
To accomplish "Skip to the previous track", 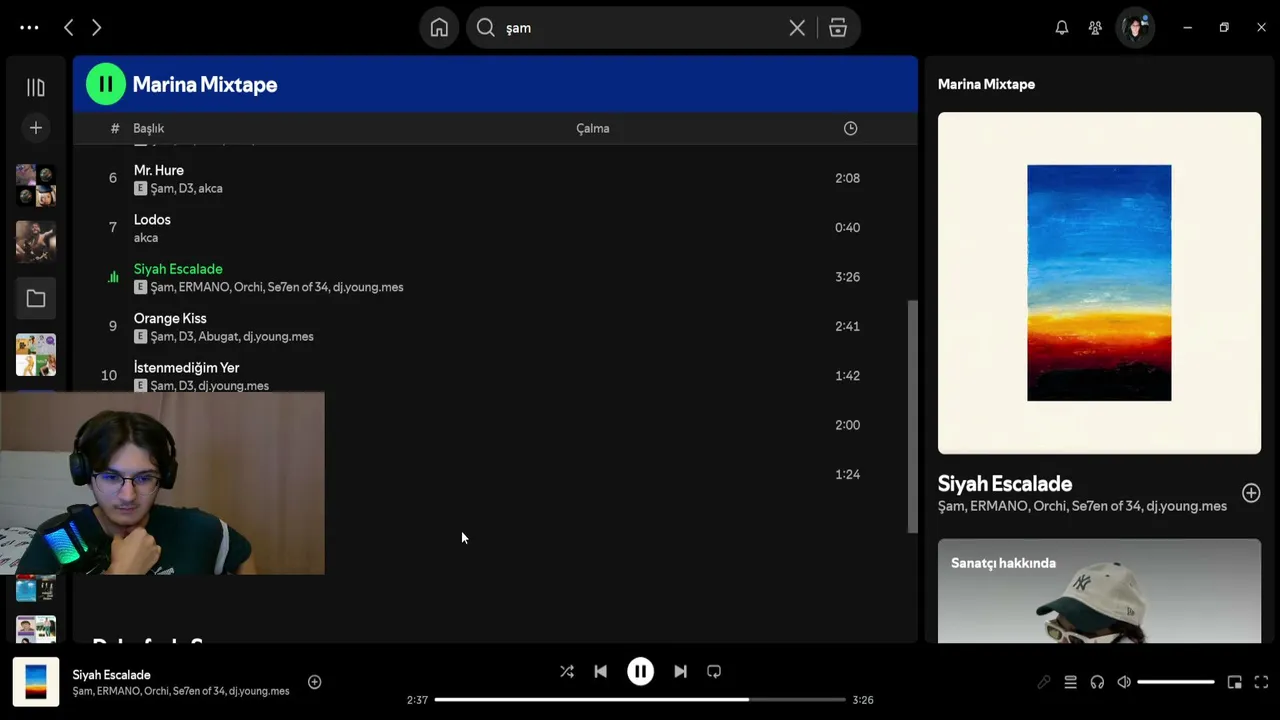I will (600, 672).
